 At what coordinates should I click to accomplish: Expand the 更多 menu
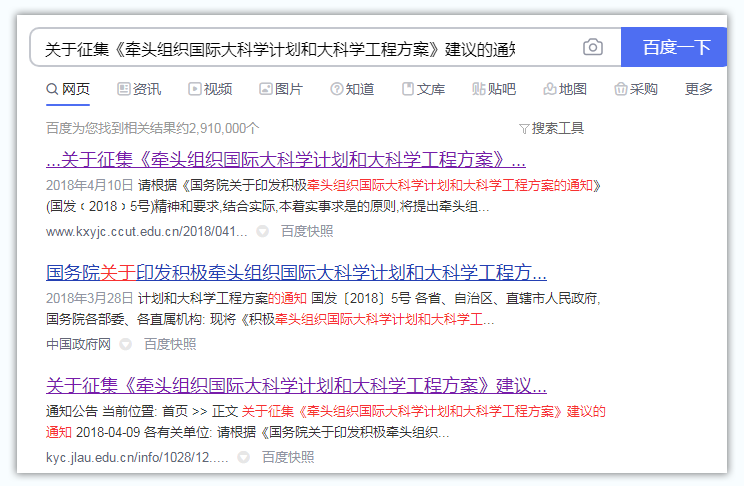point(698,89)
